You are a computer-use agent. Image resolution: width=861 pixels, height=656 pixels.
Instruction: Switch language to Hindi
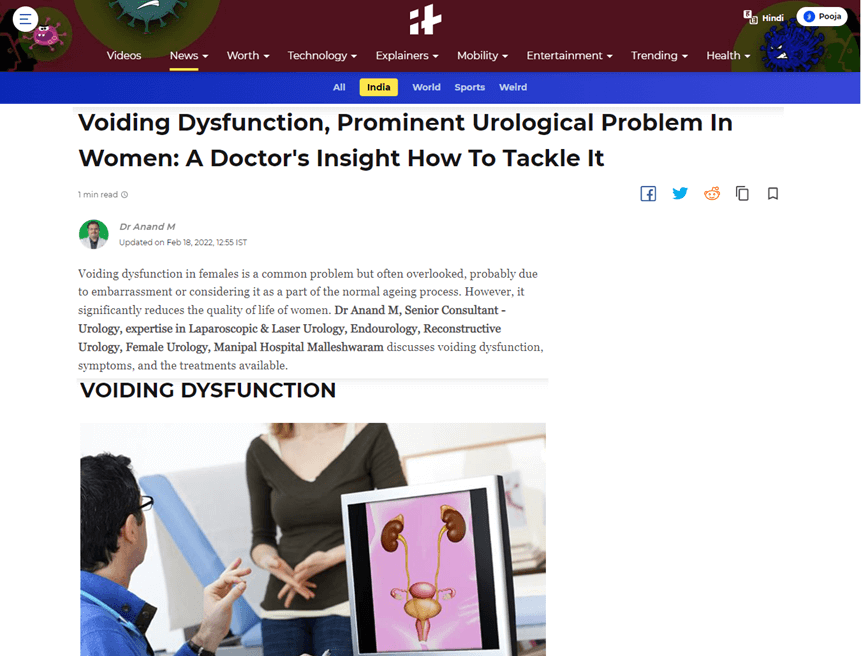coord(763,17)
